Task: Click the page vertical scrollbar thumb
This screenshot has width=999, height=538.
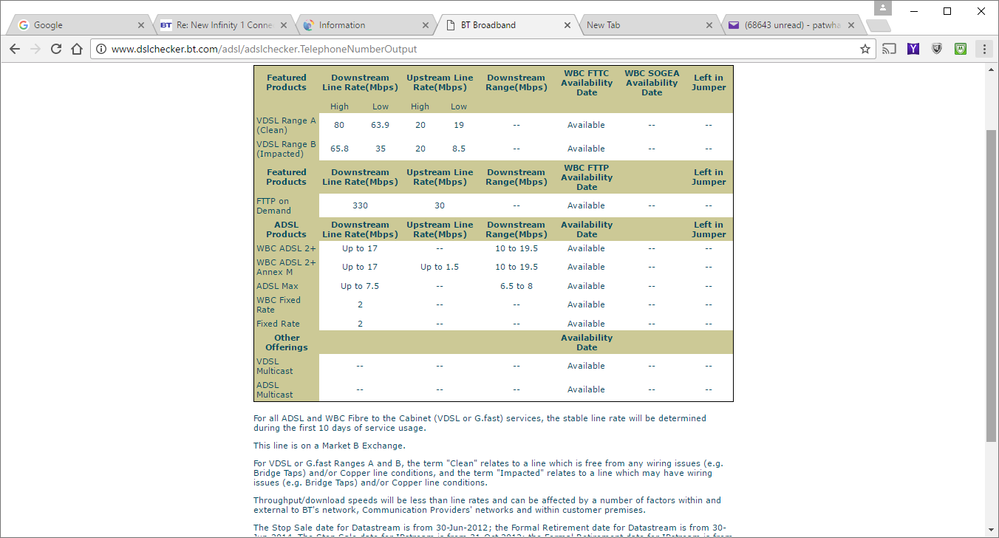Action: click(x=991, y=286)
